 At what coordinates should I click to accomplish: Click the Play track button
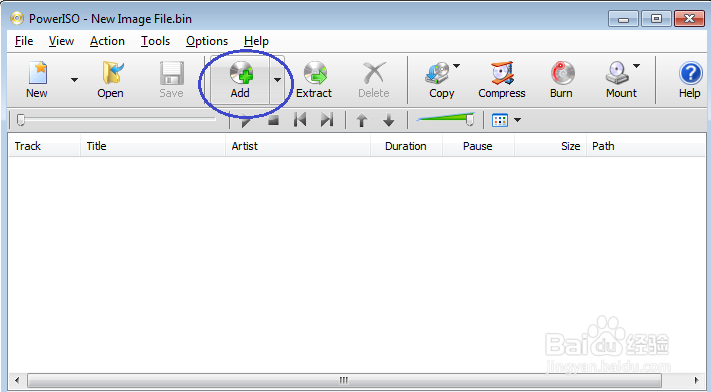tap(247, 121)
